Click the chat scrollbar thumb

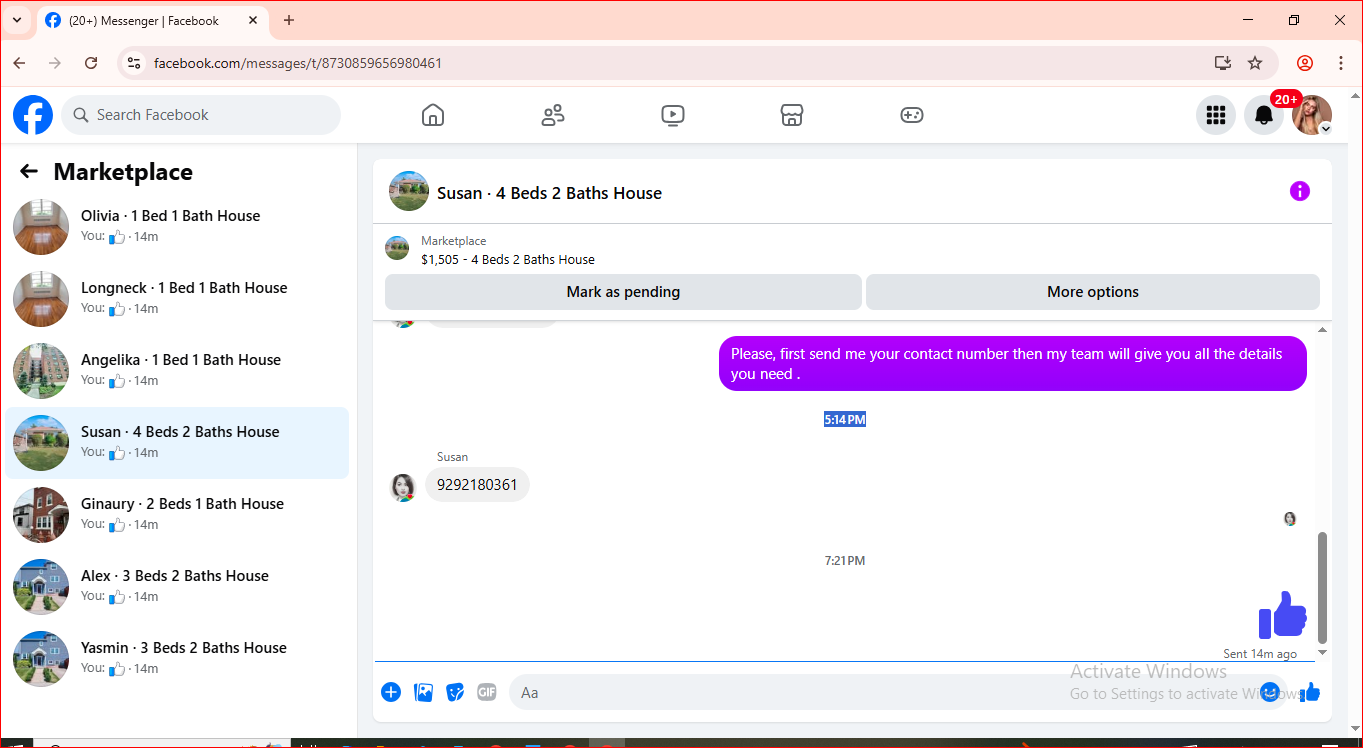pos(1323,587)
